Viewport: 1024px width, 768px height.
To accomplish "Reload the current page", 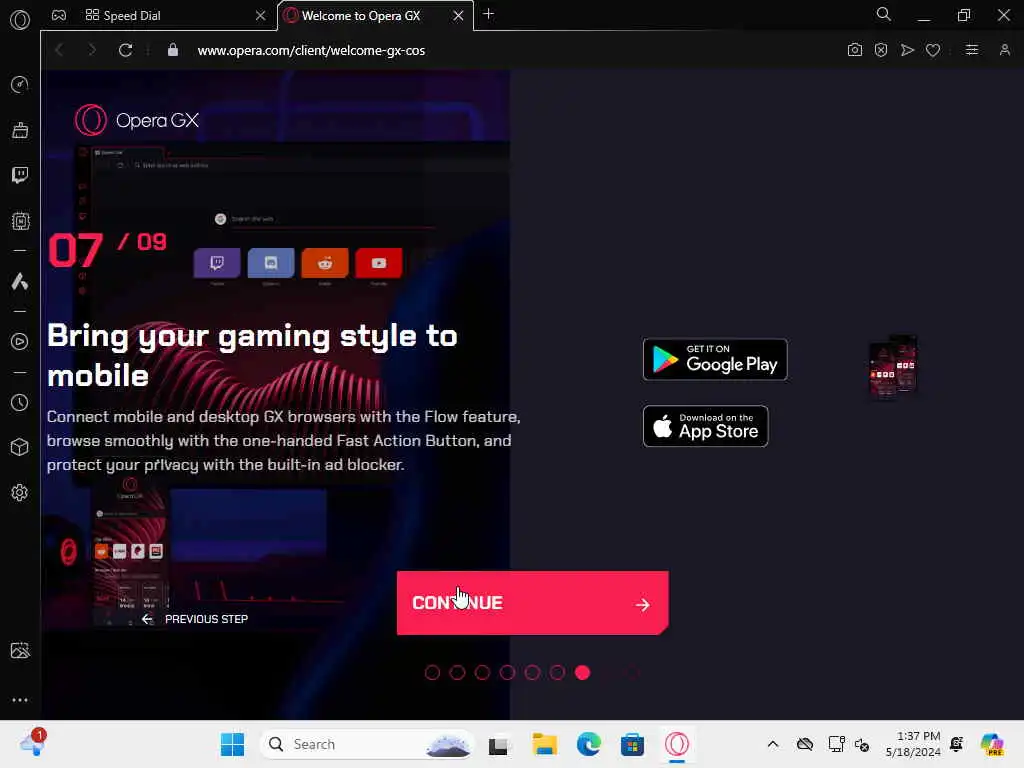I will coord(125,50).
